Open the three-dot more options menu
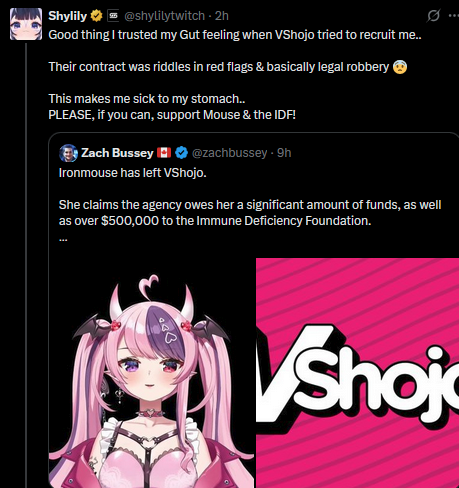The width and height of the screenshot is (459, 488). 454,16
